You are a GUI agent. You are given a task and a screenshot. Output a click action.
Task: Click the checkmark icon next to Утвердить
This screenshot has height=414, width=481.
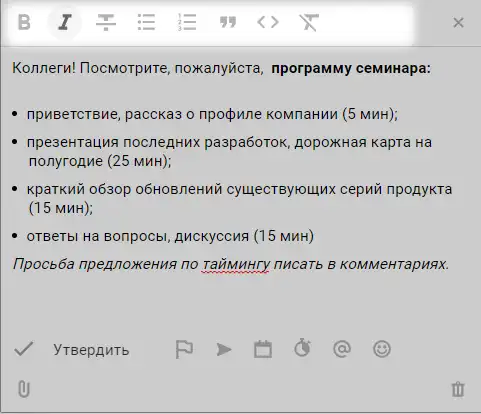pyautogui.click(x=24, y=349)
